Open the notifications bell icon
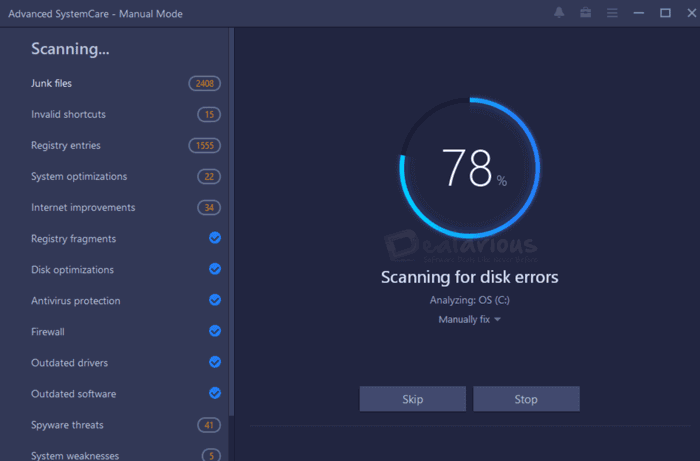 pyautogui.click(x=559, y=13)
